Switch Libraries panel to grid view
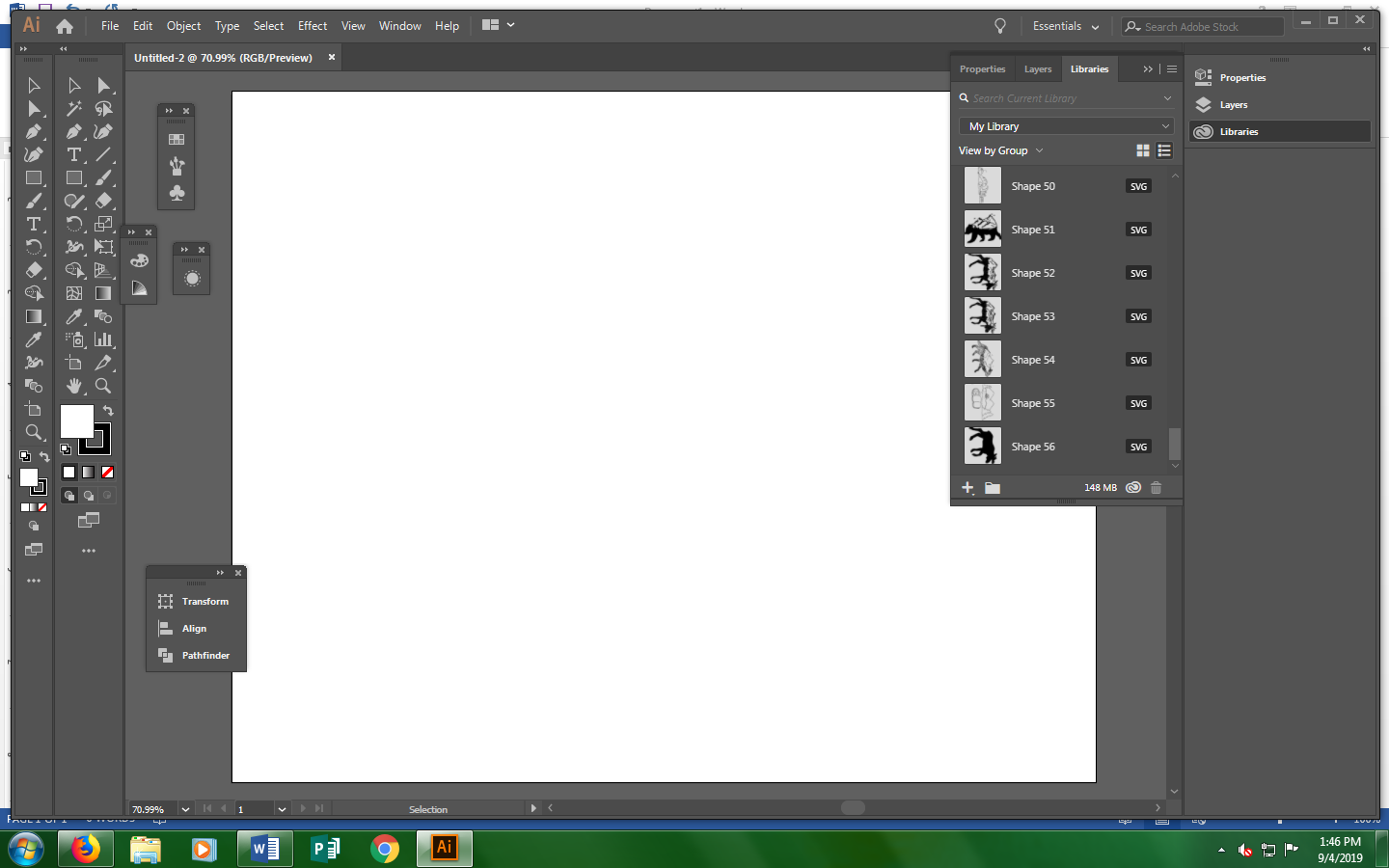This screenshot has width=1389, height=868. tap(1143, 150)
